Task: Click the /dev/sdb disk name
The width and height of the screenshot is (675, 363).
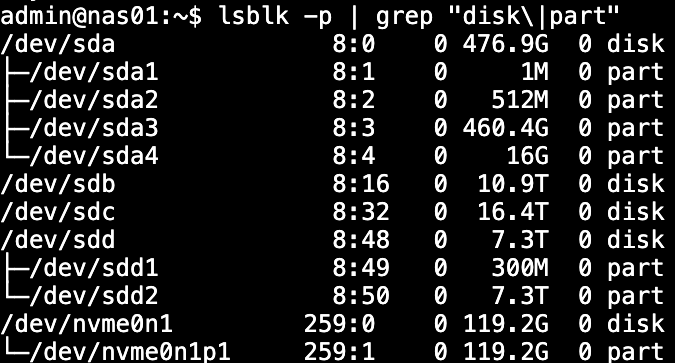Action: coord(58,184)
